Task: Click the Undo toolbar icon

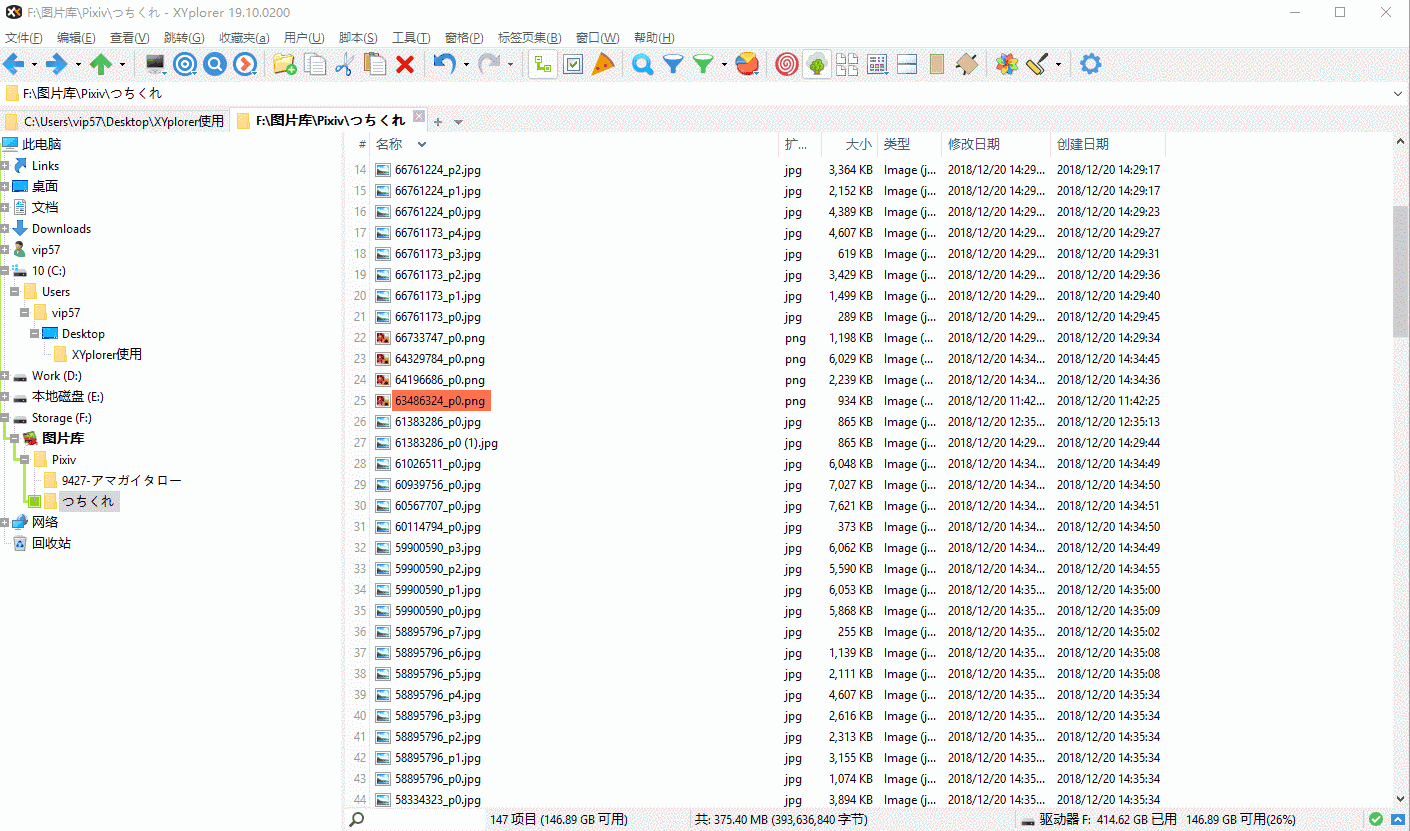Action: [443, 63]
